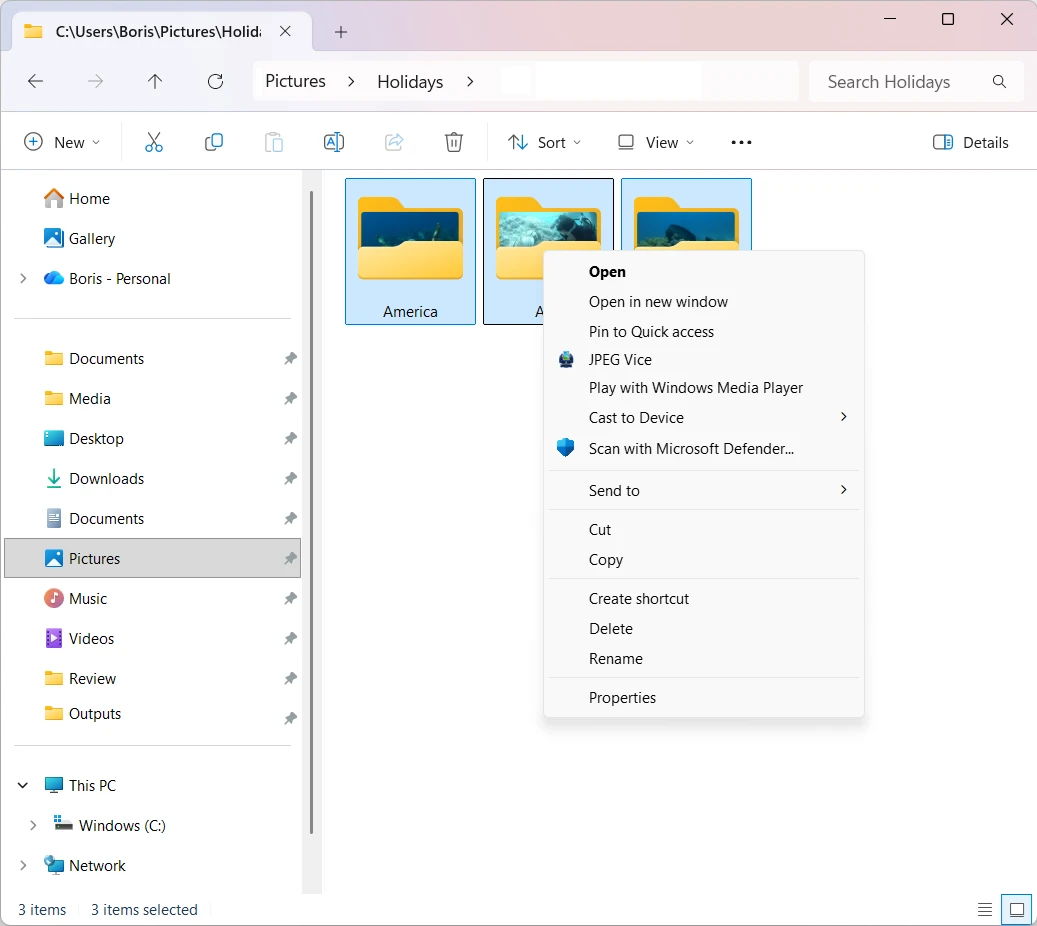Image resolution: width=1037 pixels, height=926 pixels.
Task: Open the New item dropdown
Action: (x=62, y=142)
